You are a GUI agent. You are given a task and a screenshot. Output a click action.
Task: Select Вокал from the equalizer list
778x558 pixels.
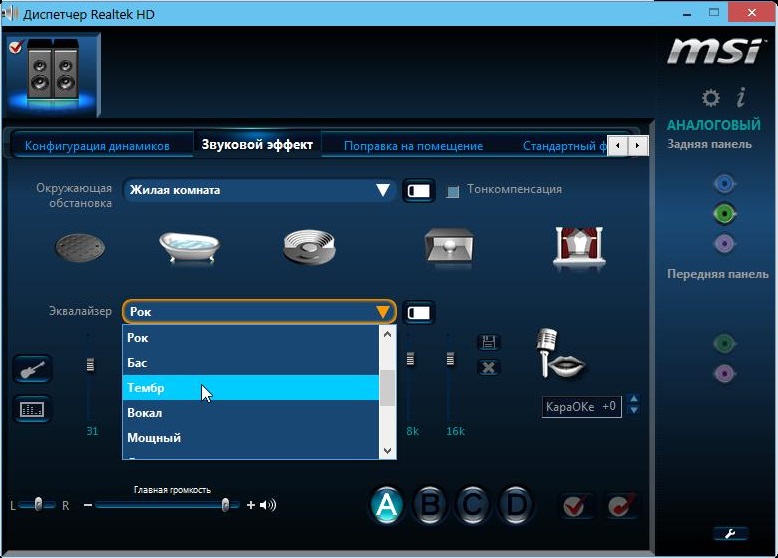pos(251,413)
